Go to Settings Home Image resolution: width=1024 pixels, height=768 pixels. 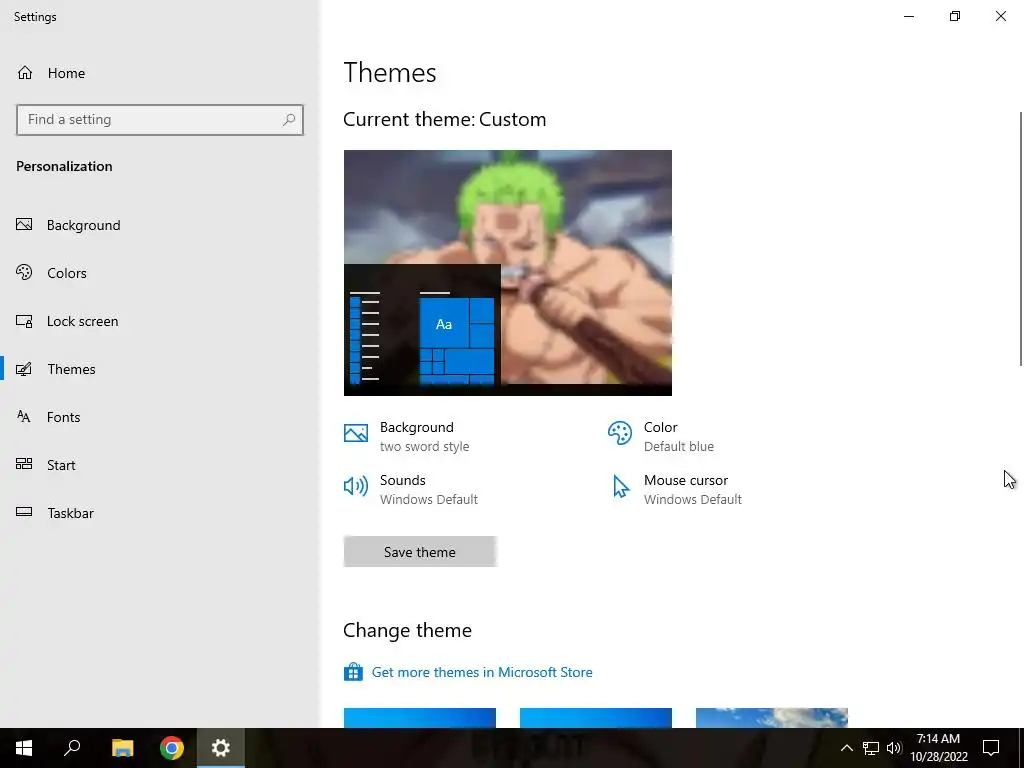(160, 72)
